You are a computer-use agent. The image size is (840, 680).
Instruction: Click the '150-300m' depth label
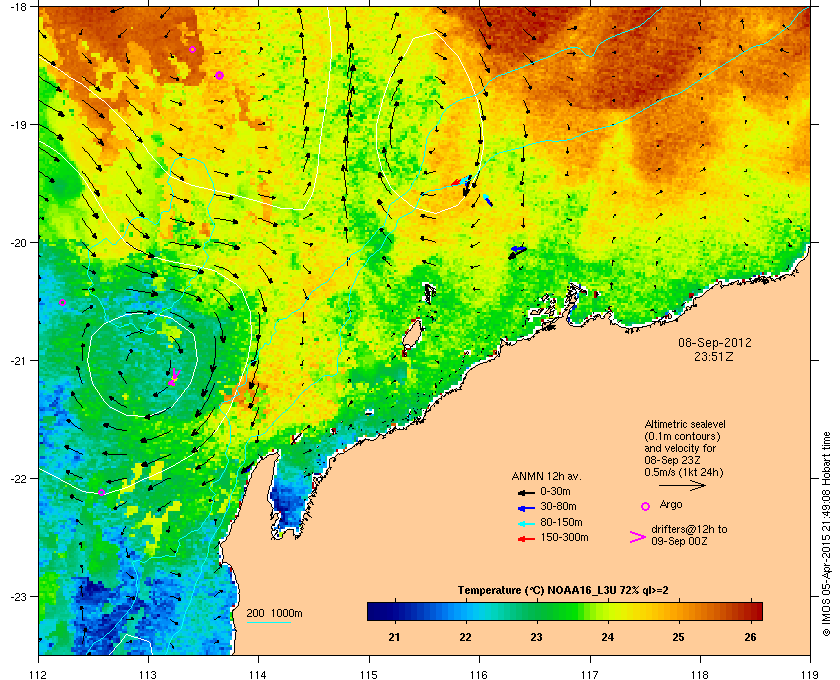coord(564,537)
